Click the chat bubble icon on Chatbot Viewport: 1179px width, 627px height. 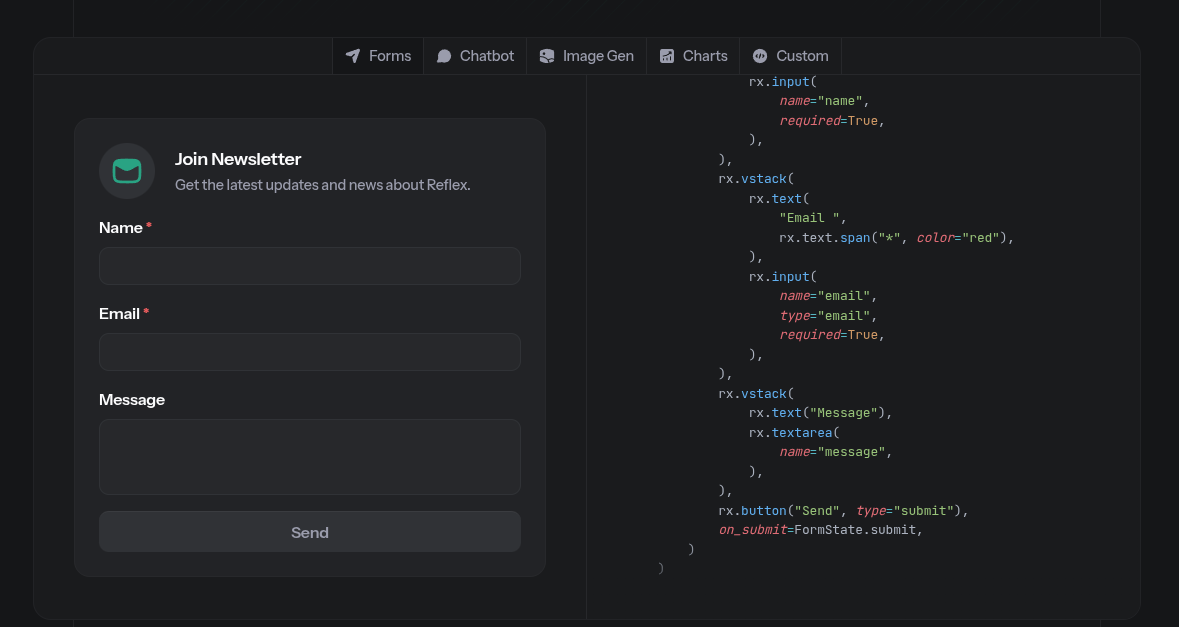coord(444,56)
